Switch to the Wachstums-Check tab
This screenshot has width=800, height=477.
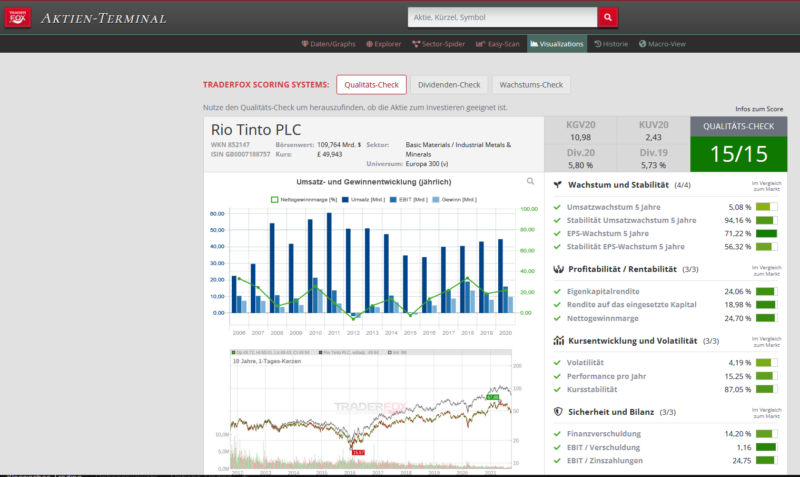click(533, 85)
